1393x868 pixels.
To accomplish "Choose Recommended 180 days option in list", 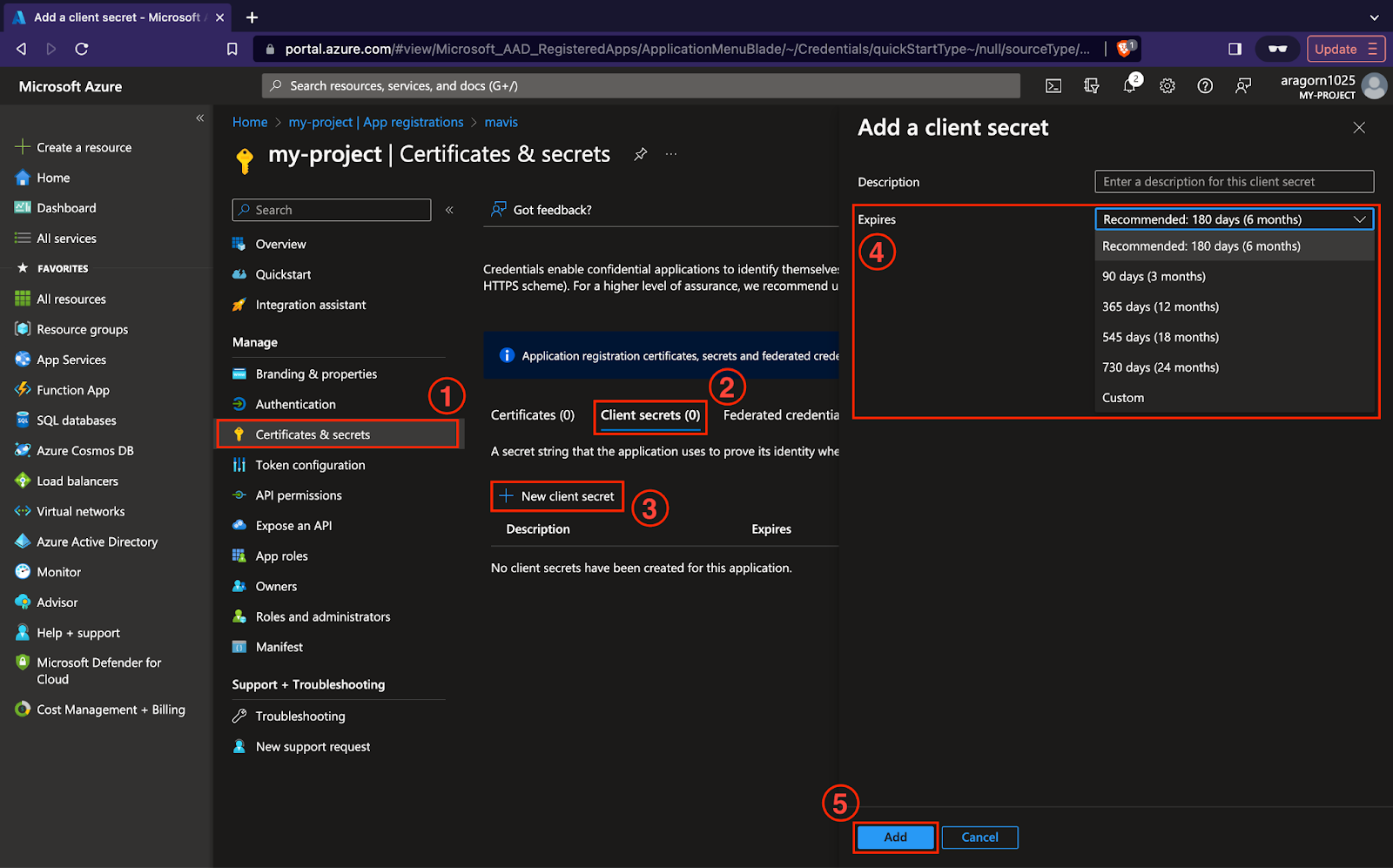I will 1234,246.
